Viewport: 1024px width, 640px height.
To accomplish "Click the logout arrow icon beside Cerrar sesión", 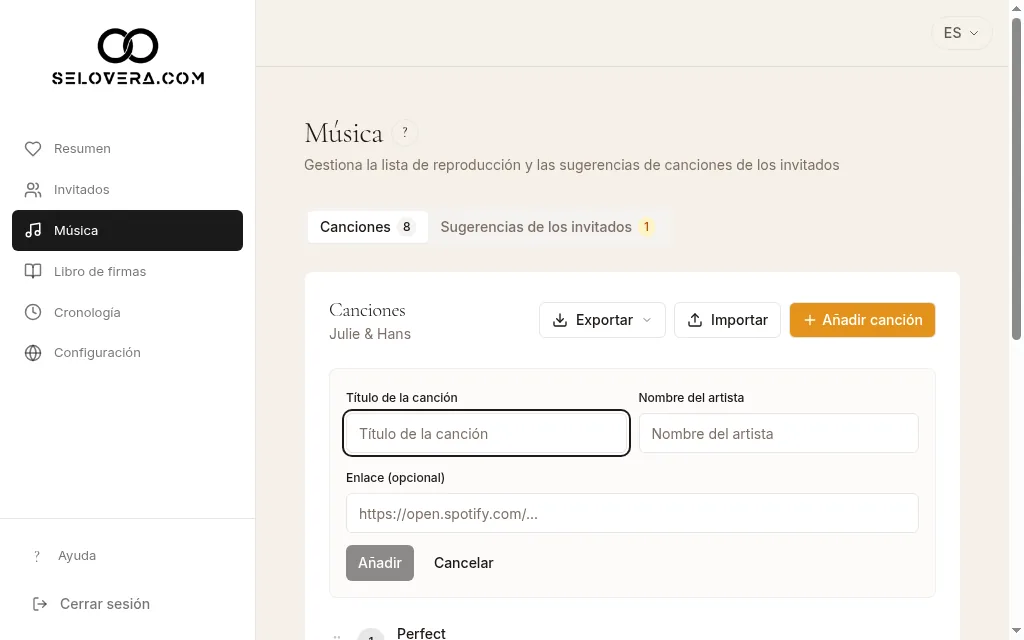I will (x=40, y=604).
